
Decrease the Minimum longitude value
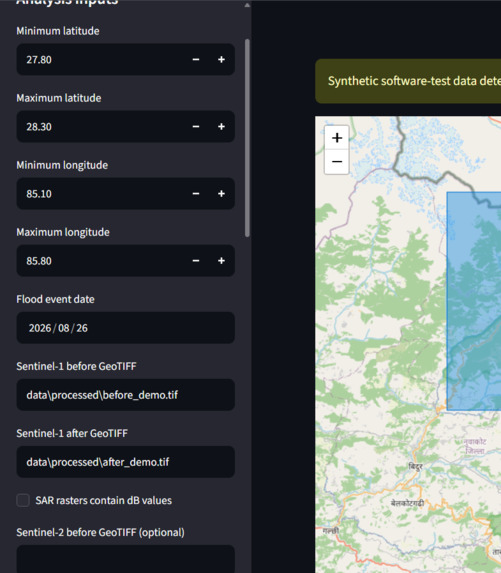pos(196,194)
